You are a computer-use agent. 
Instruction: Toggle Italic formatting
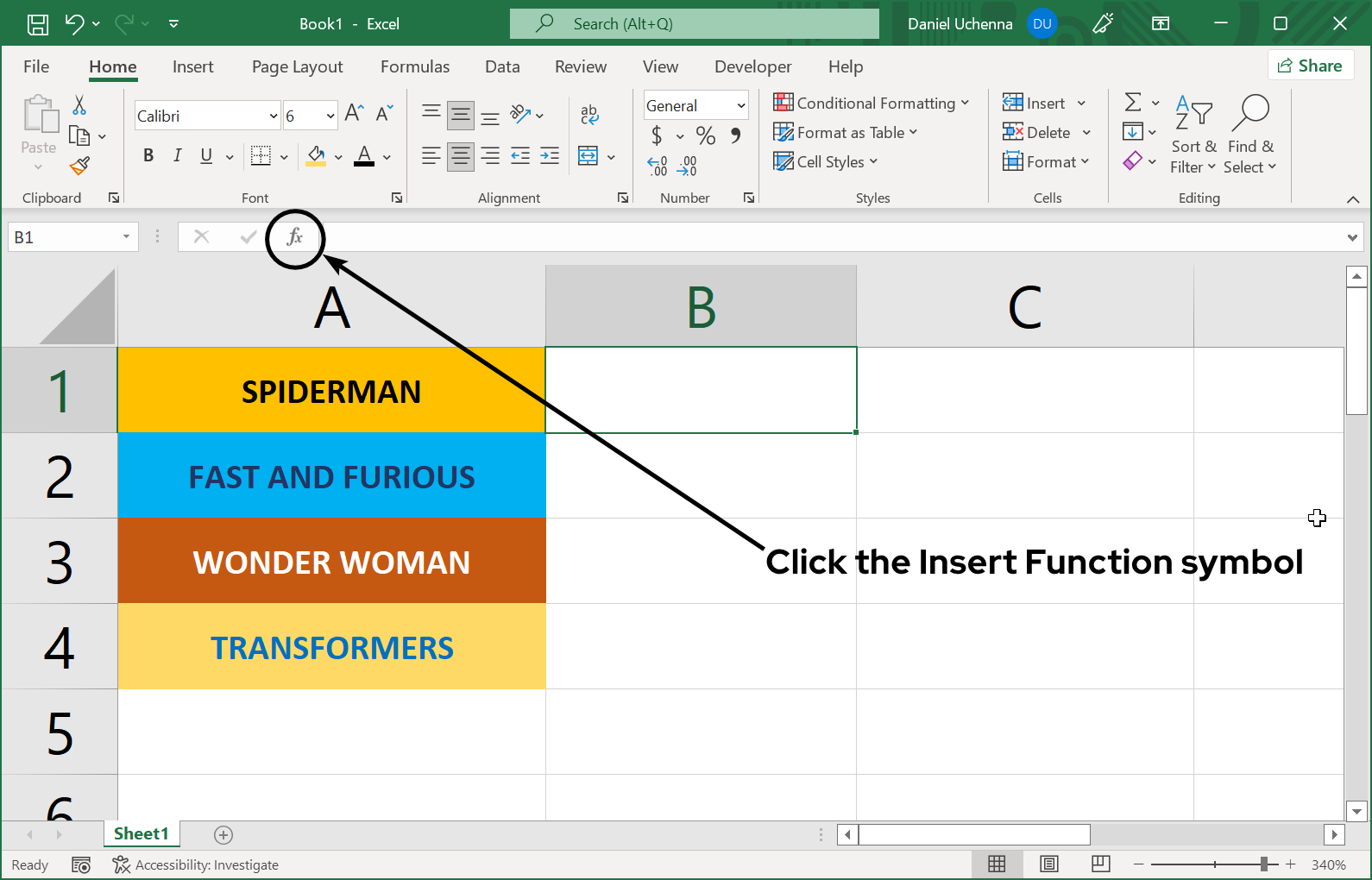177,155
